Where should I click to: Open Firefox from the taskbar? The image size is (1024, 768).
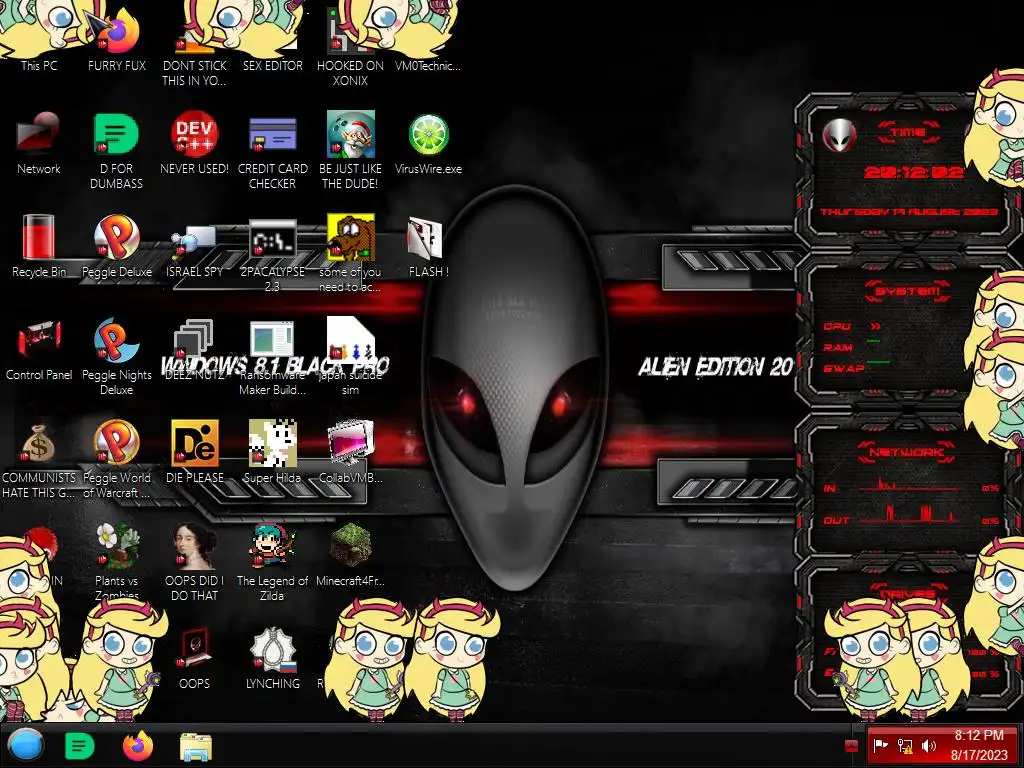click(137, 746)
